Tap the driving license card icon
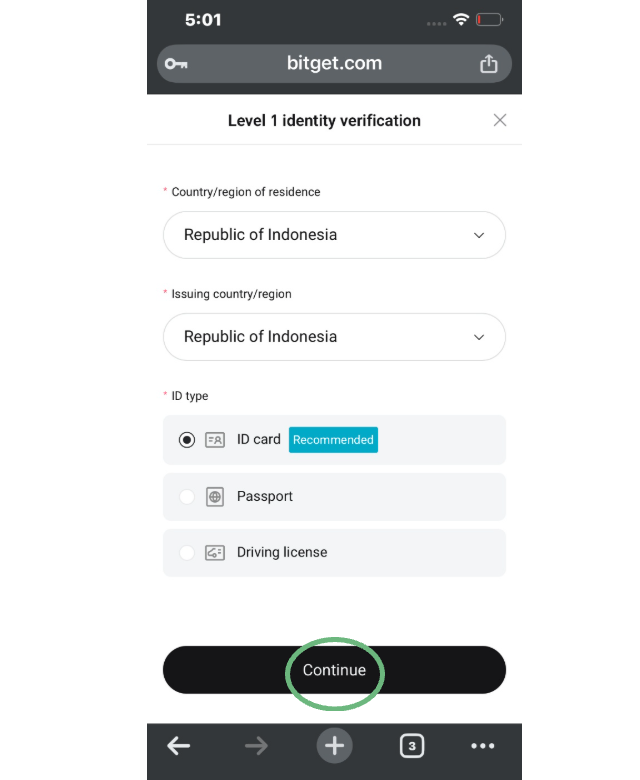Image resolution: width=640 pixels, height=780 pixels. click(x=215, y=553)
